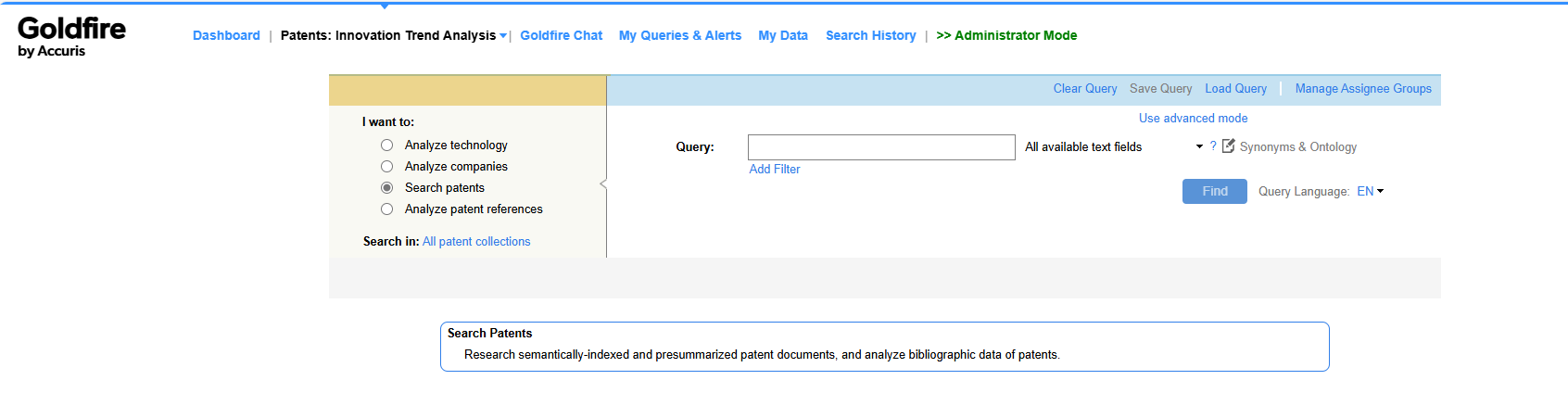1568x418 pixels.
Task: Go to Goldfire Chat
Action: 561,36
